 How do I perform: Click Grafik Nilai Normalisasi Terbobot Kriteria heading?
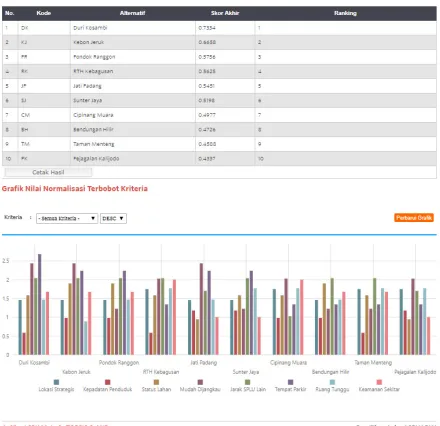coord(75,188)
